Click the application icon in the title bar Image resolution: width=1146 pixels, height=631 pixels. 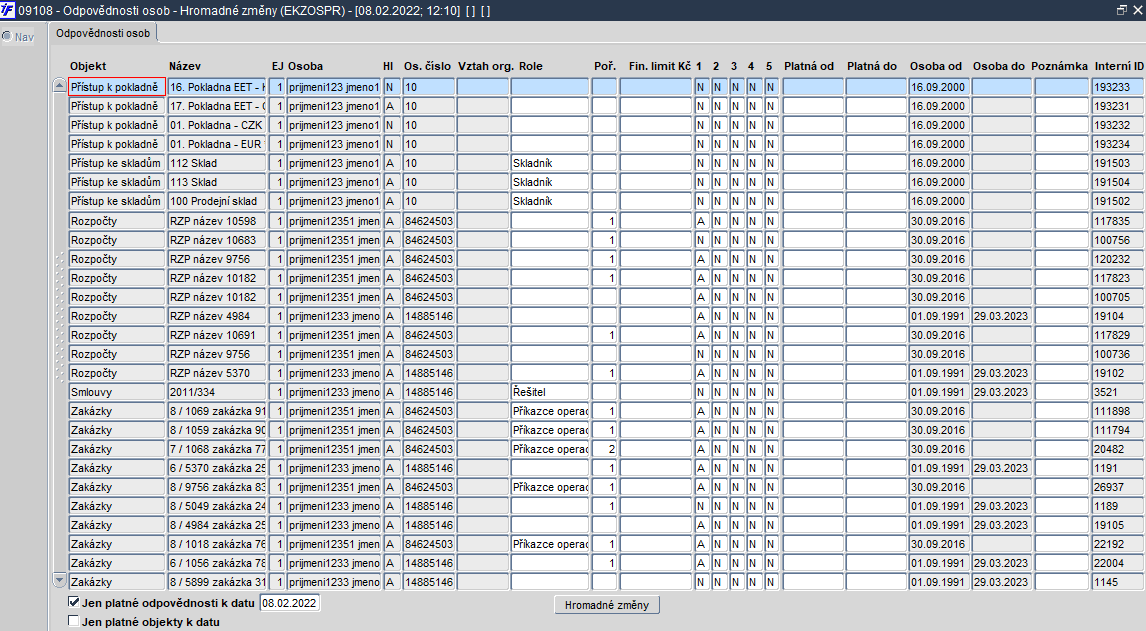pyautogui.click(x=7, y=10)
